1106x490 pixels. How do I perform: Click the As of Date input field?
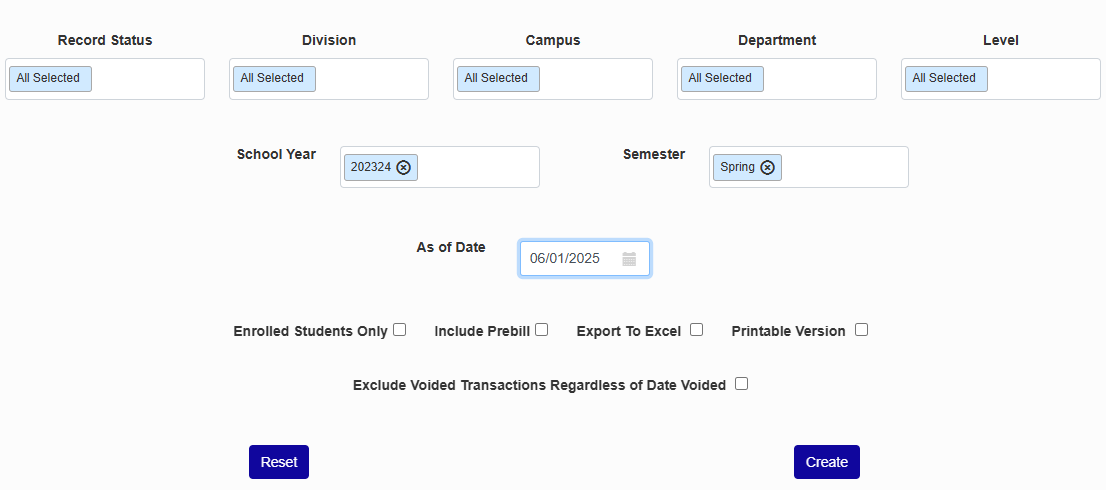coord(566,259)
